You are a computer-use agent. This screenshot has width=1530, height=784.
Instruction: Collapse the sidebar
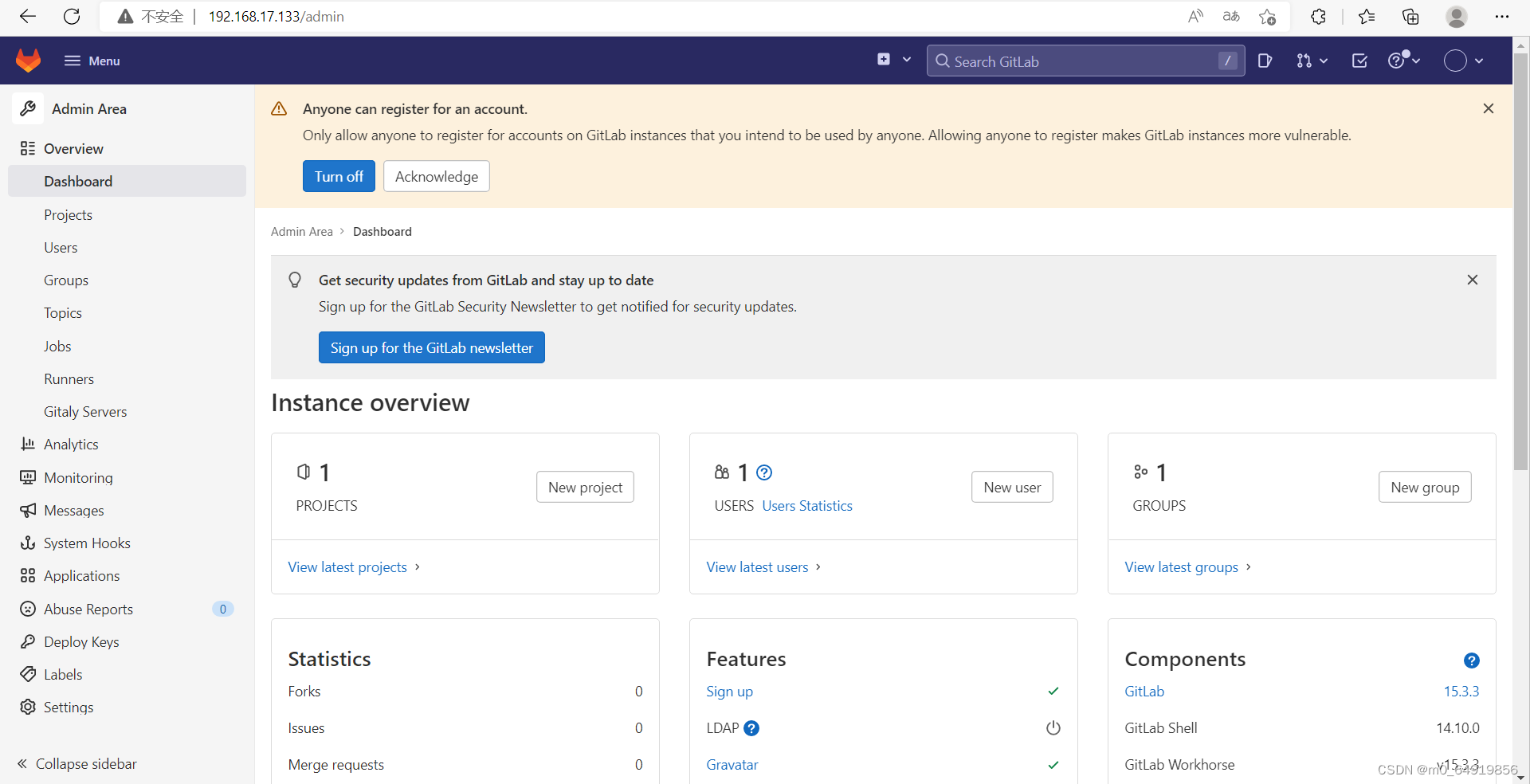click(77, 763)
